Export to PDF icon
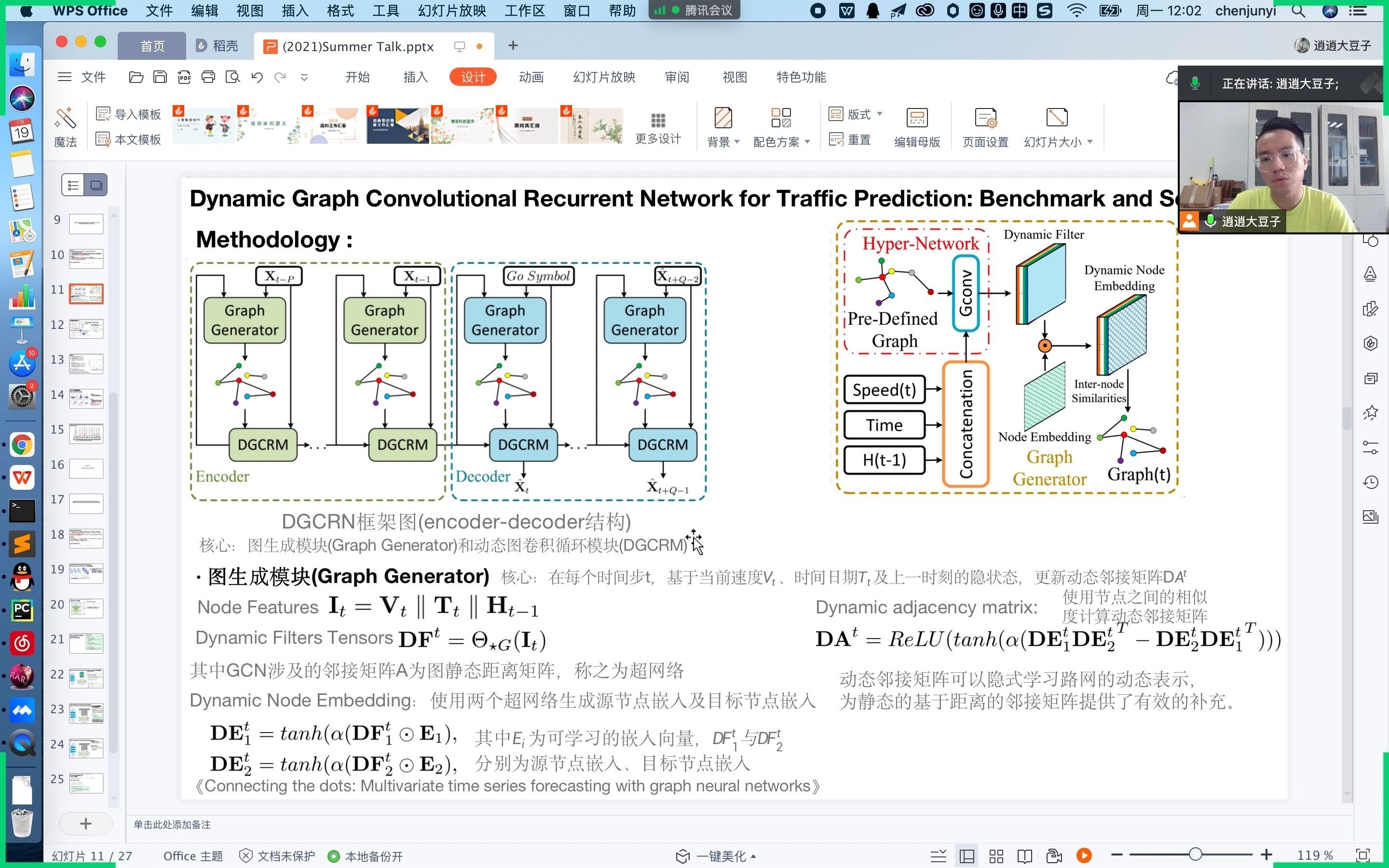1389x868 pixels. coord(184,77)
